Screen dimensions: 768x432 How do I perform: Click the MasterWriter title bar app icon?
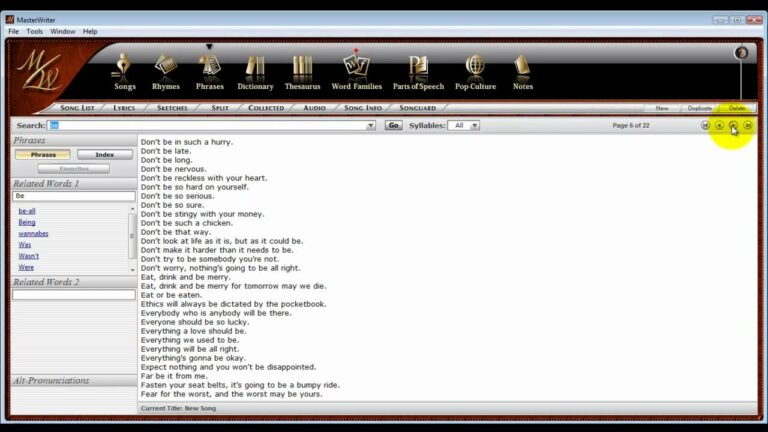point(10,20)
